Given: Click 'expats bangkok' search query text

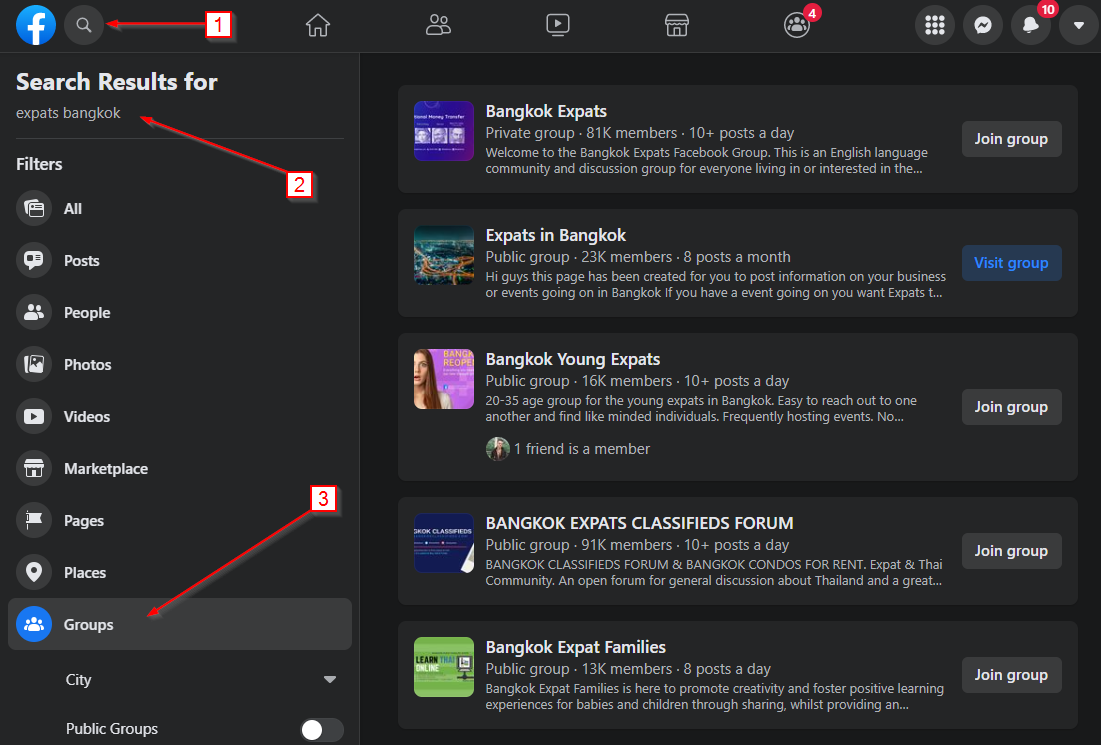Looking at the screenshot, I should click(x=68, y=113).
